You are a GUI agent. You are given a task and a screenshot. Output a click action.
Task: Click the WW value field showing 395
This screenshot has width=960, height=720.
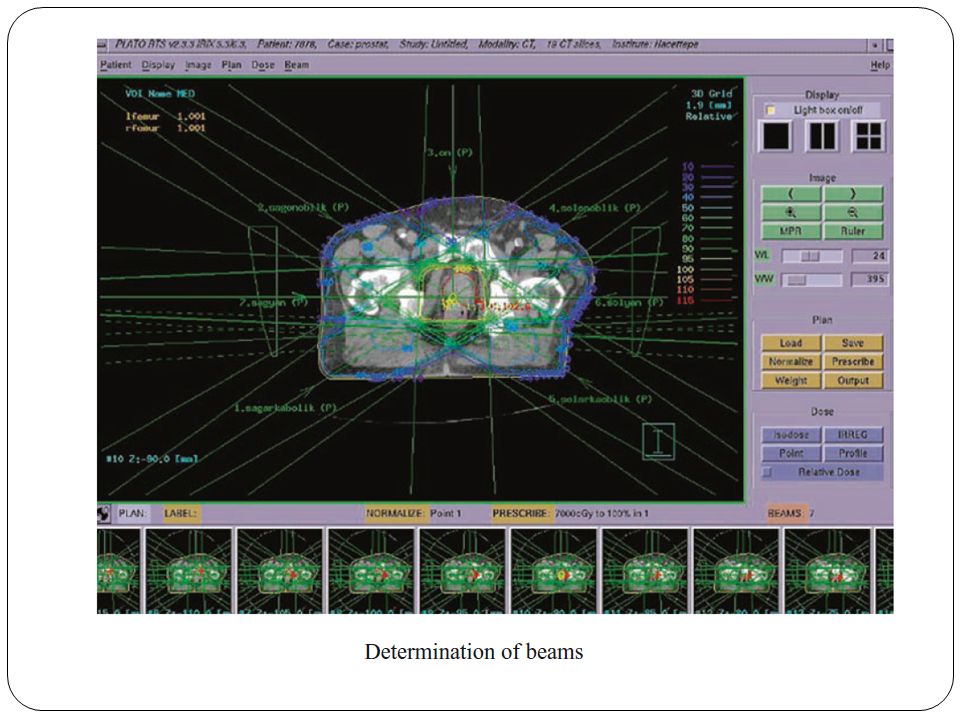(x=869, y=279)
